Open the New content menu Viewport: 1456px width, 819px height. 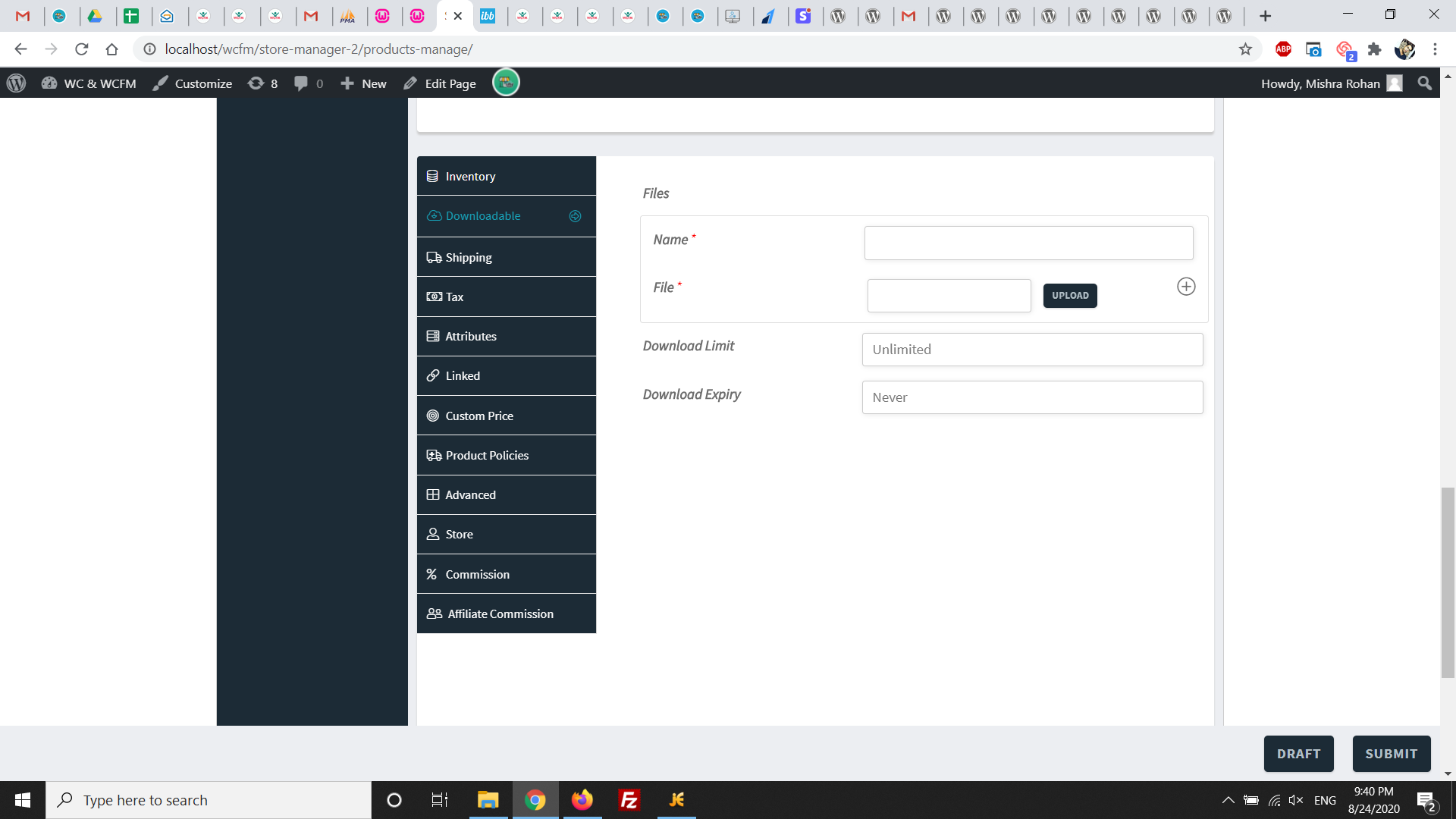click(x=364, y=83)
